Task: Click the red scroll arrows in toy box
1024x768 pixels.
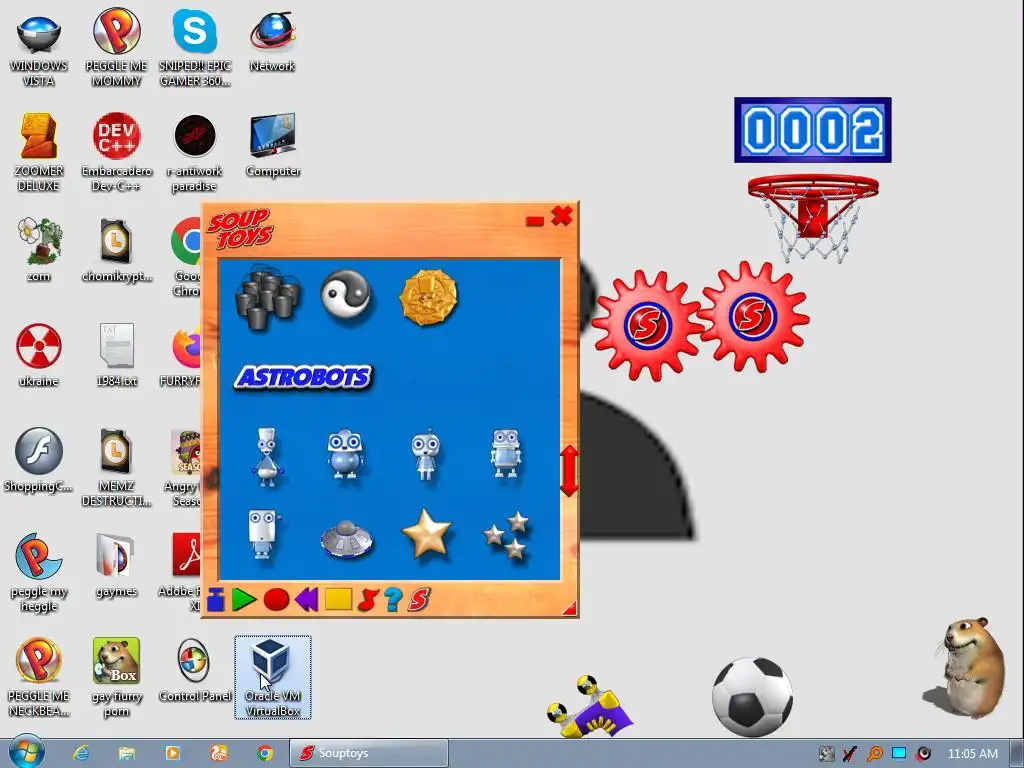Action: coord(569,471)
